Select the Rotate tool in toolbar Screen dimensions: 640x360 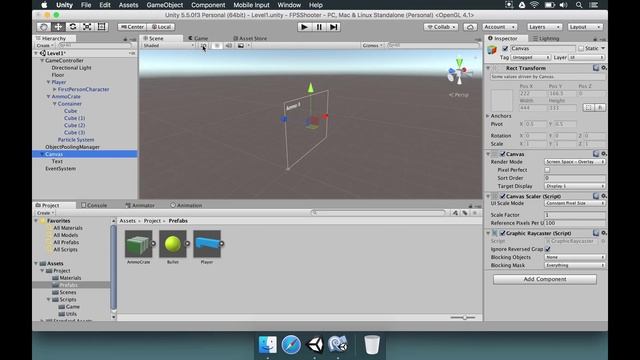[x=73, y=27]
